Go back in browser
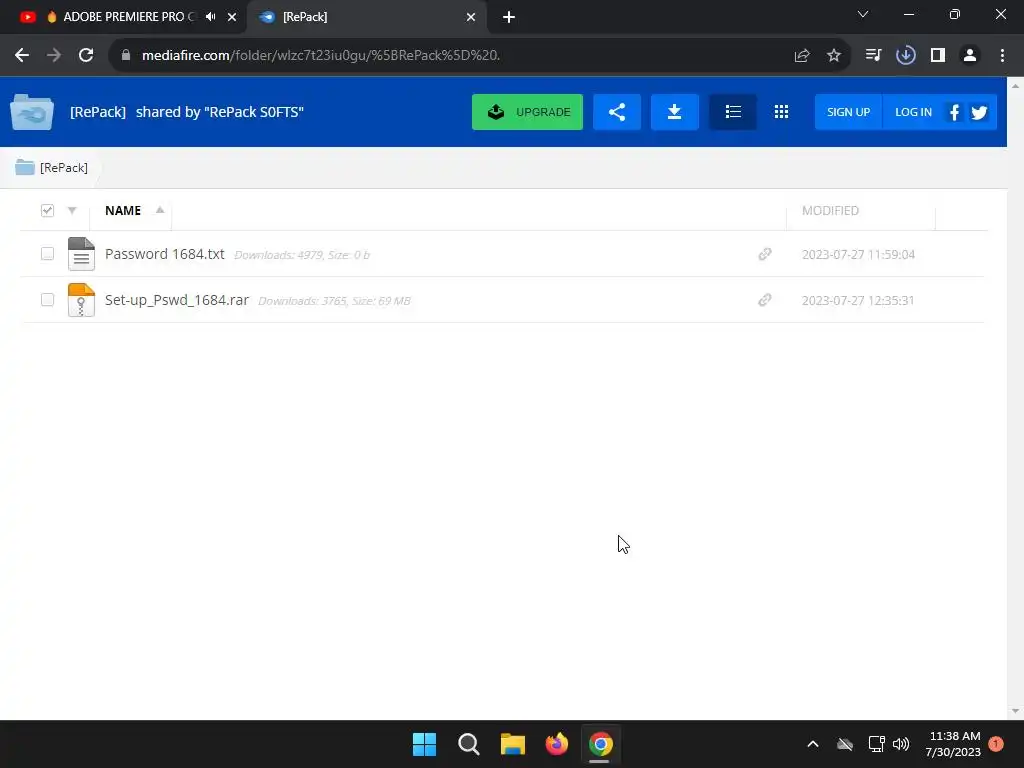The image size is (1024, 768). [22, 56]
